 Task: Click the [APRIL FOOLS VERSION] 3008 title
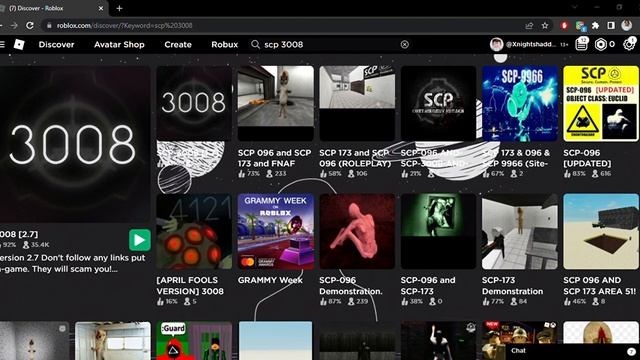click(x=190, y=286)
